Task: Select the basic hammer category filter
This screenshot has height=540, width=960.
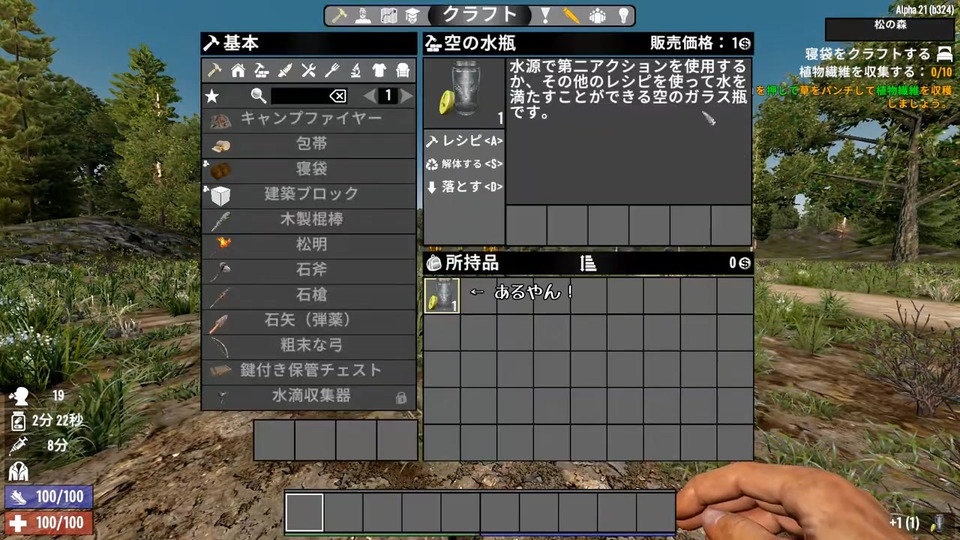Action: pyautogui.click(x=214, y=70)
